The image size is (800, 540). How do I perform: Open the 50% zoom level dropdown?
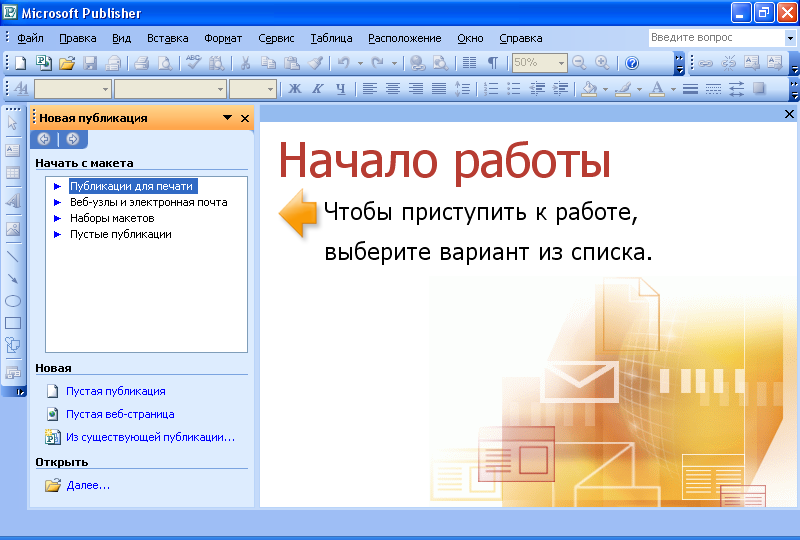click(561, 63)
